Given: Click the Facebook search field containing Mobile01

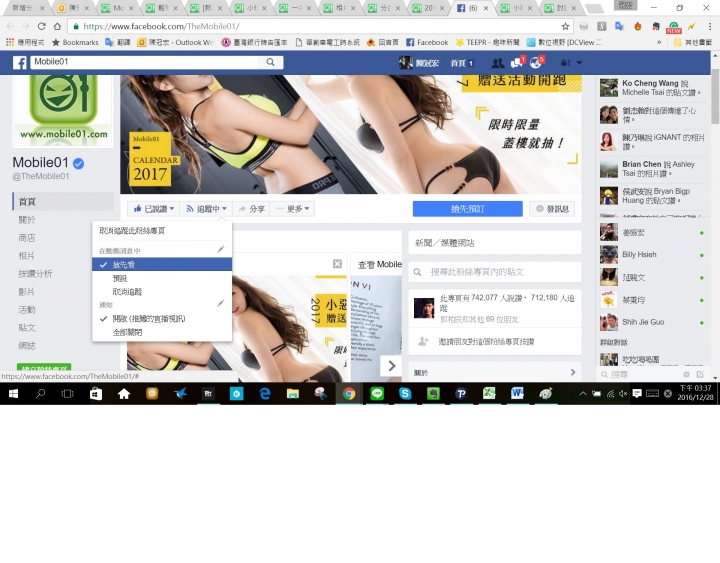Looking at the screenshot, I should click(146, 62).
